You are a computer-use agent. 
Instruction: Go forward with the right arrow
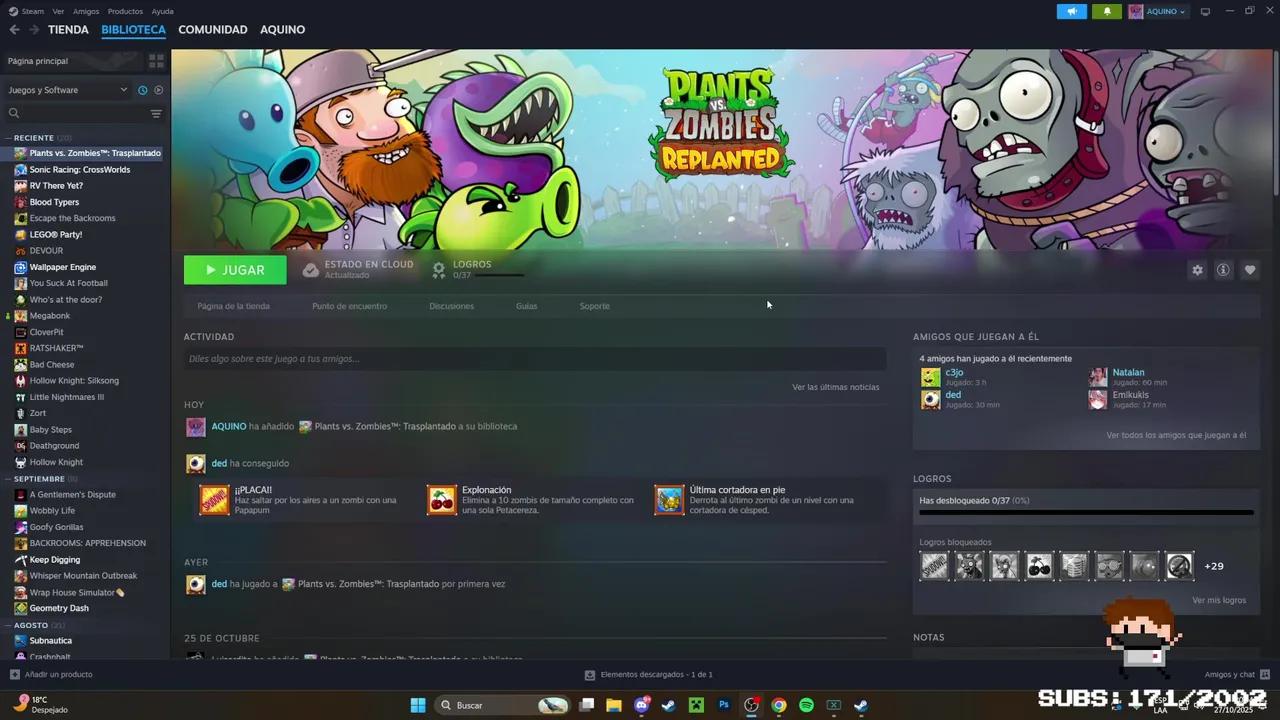(x=34, y=30)
